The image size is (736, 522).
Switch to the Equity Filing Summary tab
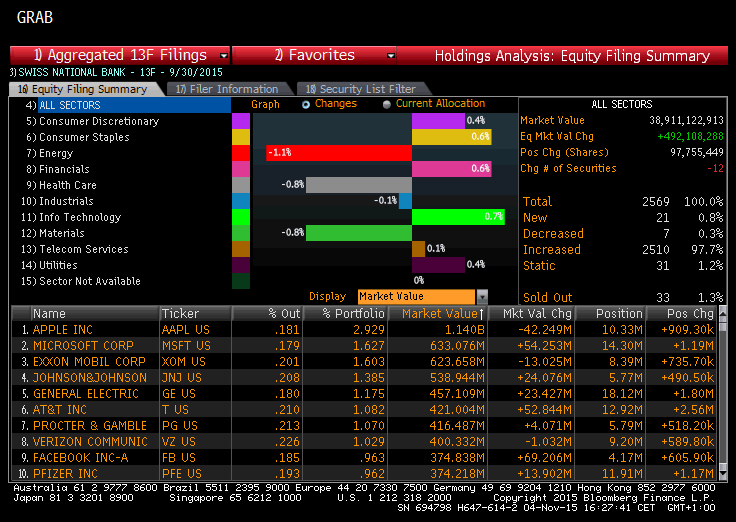coord(83,89)
